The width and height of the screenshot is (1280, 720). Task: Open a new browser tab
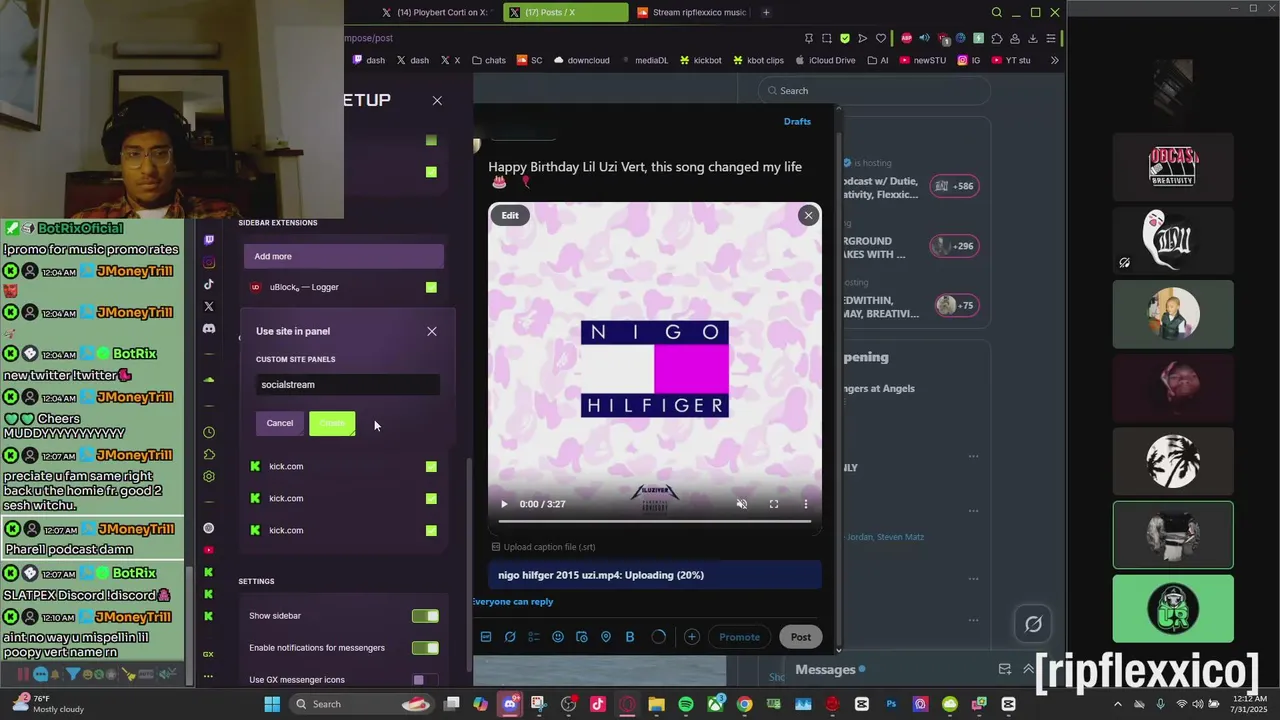tap(766, 12)
